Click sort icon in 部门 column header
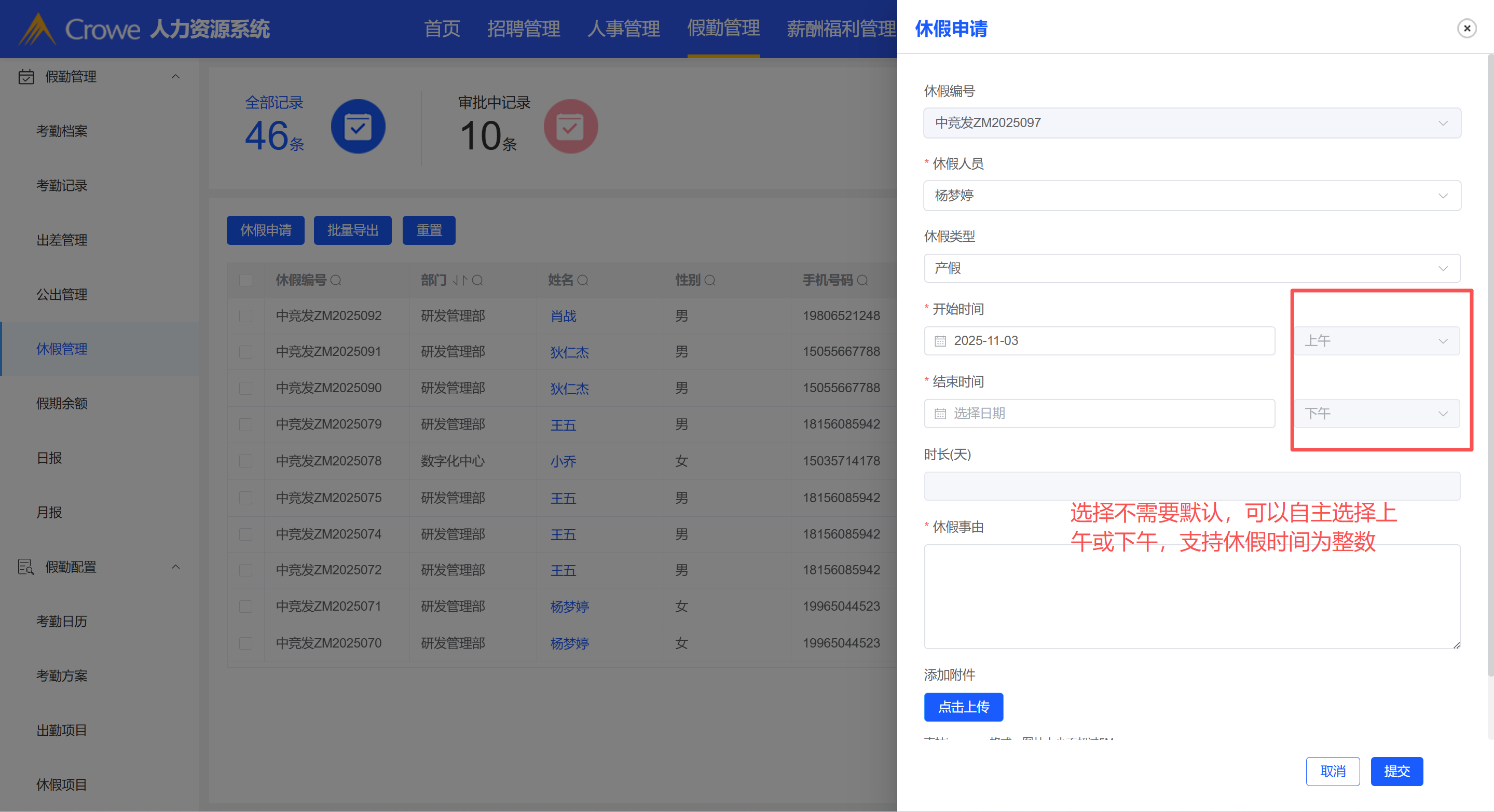1494x812 pixels. point(459,281)
